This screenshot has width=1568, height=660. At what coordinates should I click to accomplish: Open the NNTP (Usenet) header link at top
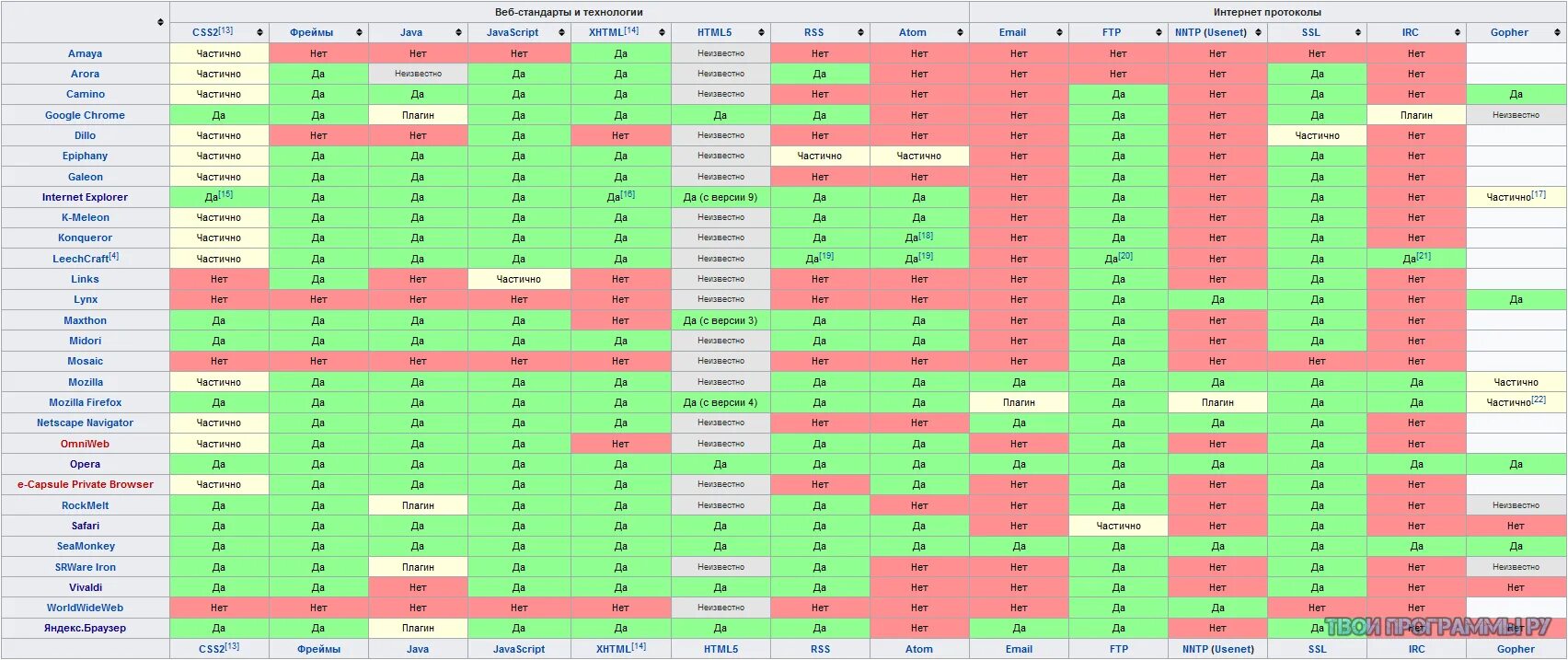point(1211,32)
